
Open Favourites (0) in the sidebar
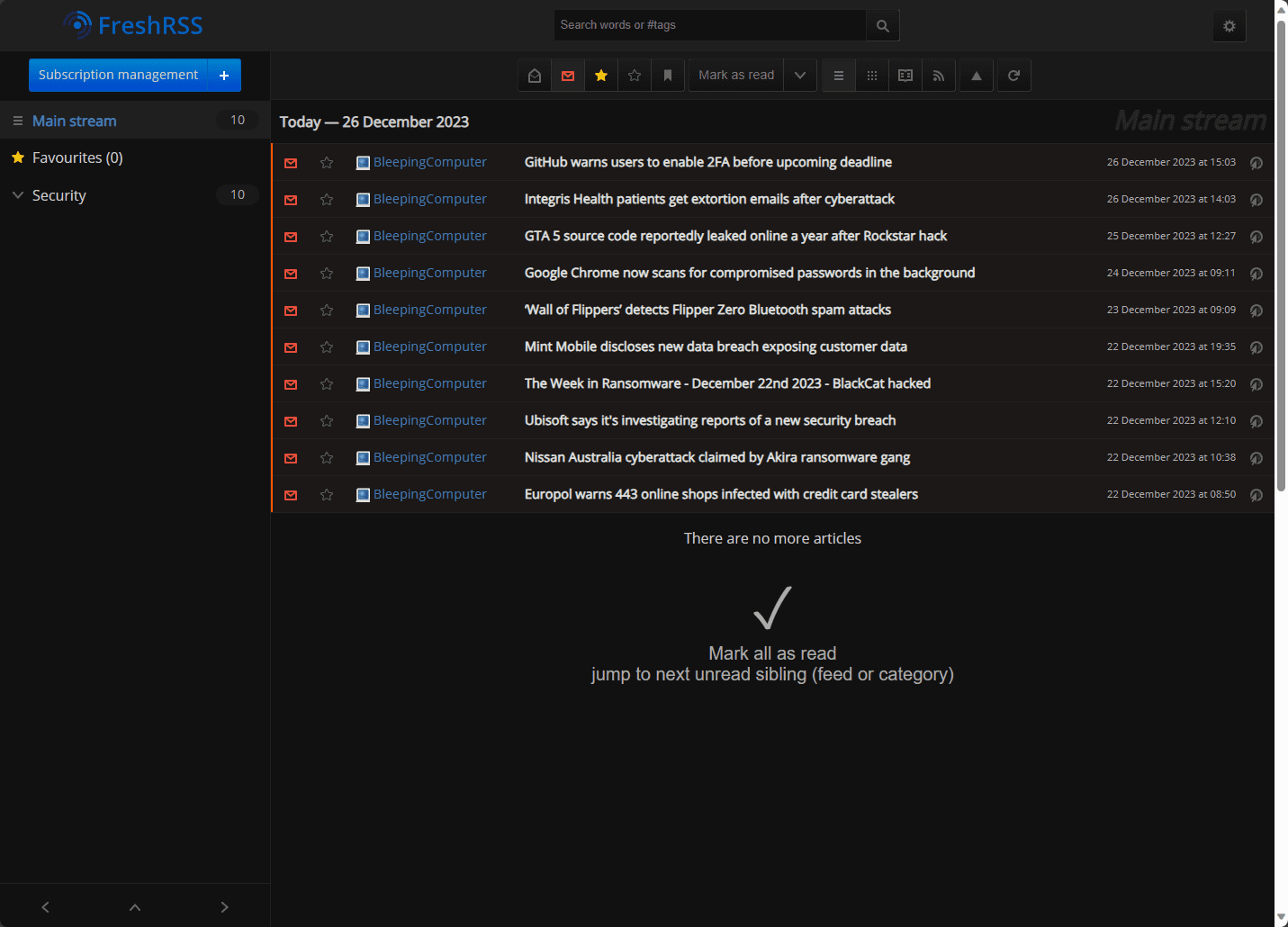pos(77,157)
